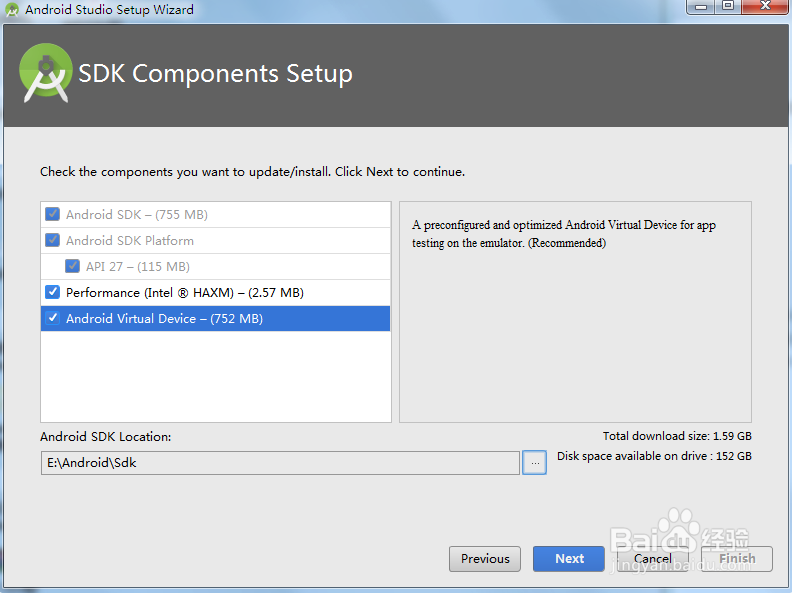Cancel the setup wizard
Image resolution: width=792 pixels, height=593 pixels.
pyautogui.click(x=652, y=559)
